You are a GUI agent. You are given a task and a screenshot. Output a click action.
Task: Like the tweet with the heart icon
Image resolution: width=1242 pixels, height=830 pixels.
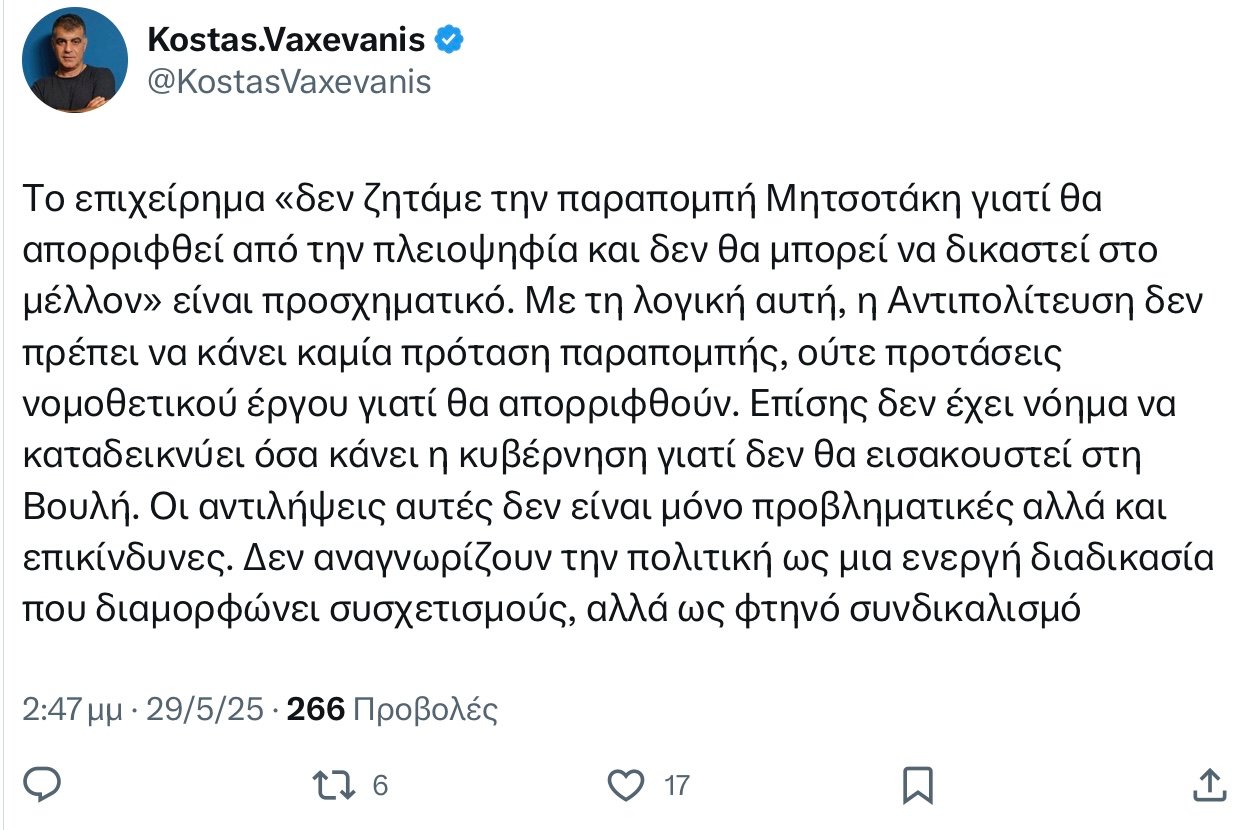[x=627, y=785]
